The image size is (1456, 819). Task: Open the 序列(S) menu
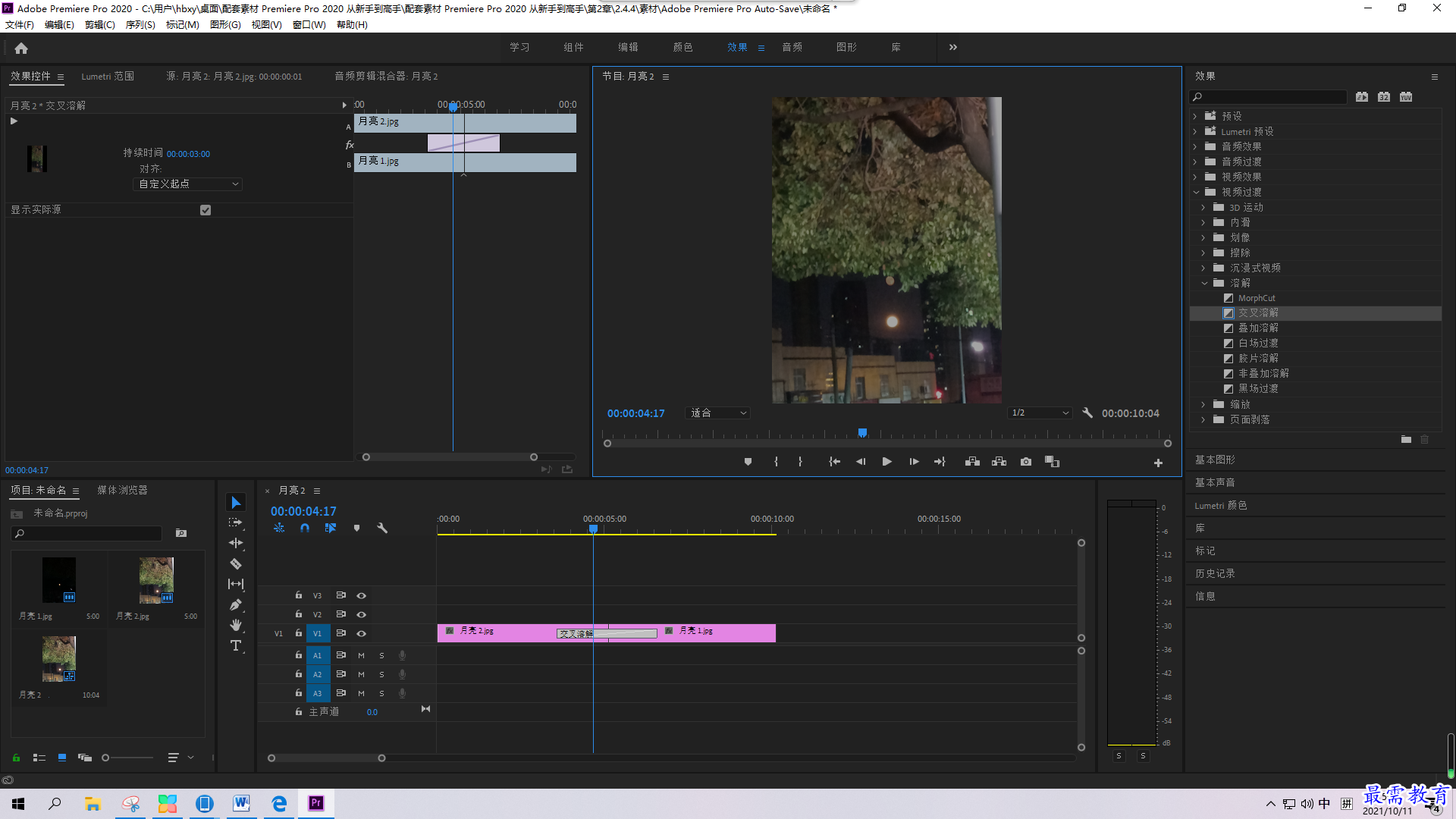click(140, 25)
